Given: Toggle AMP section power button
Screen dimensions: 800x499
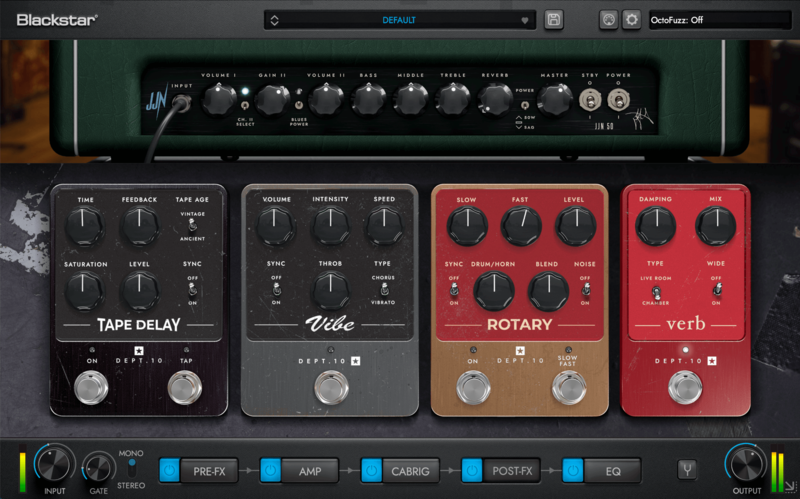Looking at the screenshot, I should pyautogui.click(x=270, y=470).
